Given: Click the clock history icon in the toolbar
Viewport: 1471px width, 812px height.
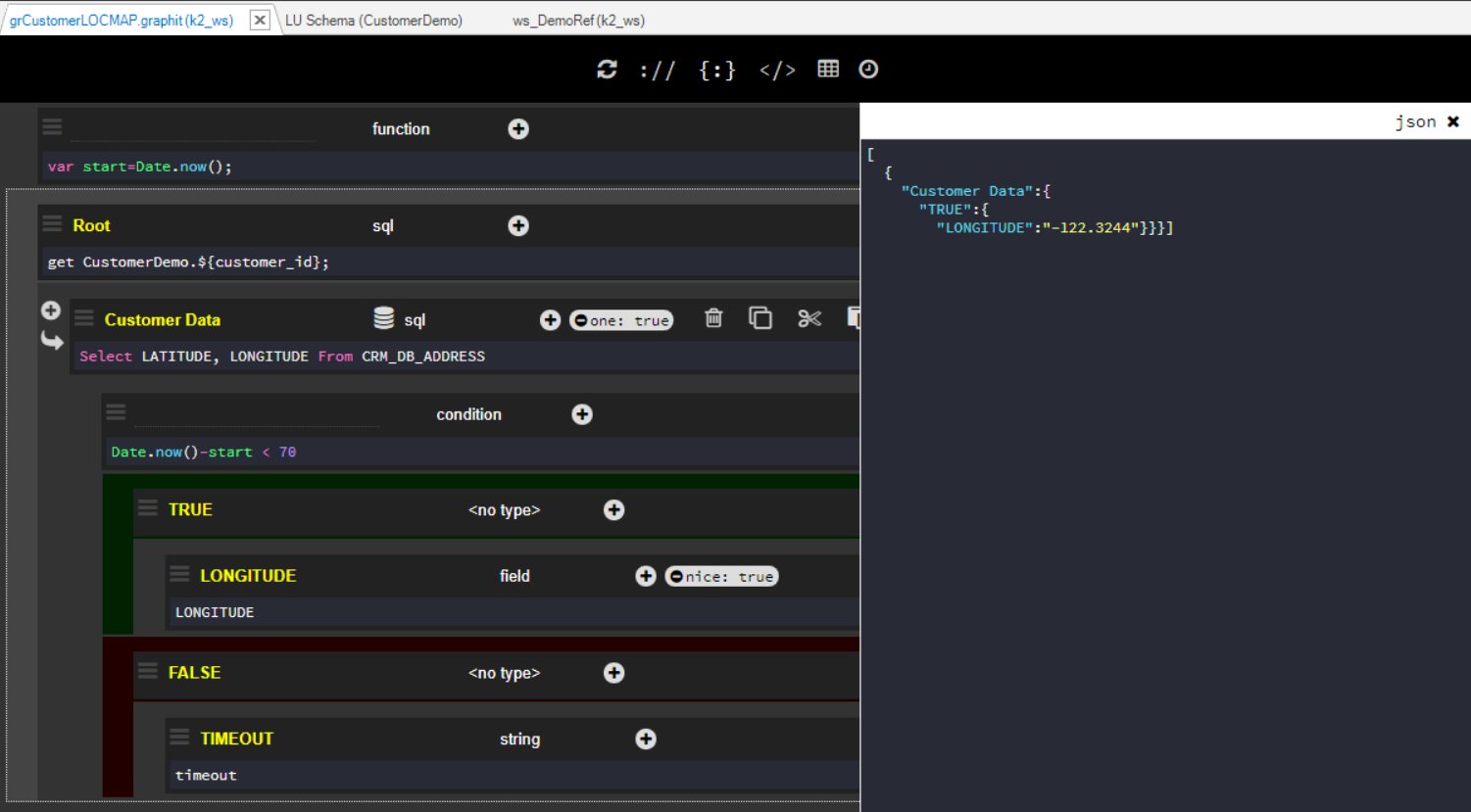Looking at the screenshot, I should point(868,69).
